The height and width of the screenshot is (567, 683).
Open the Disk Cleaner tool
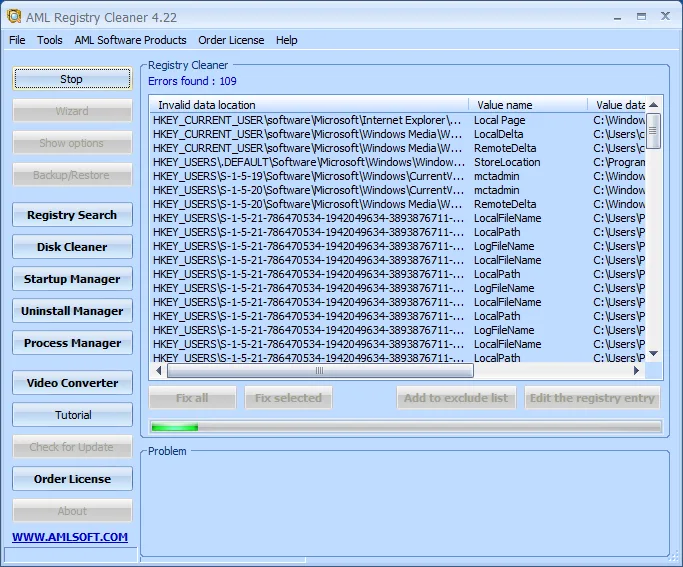click(x=72, y=246)
